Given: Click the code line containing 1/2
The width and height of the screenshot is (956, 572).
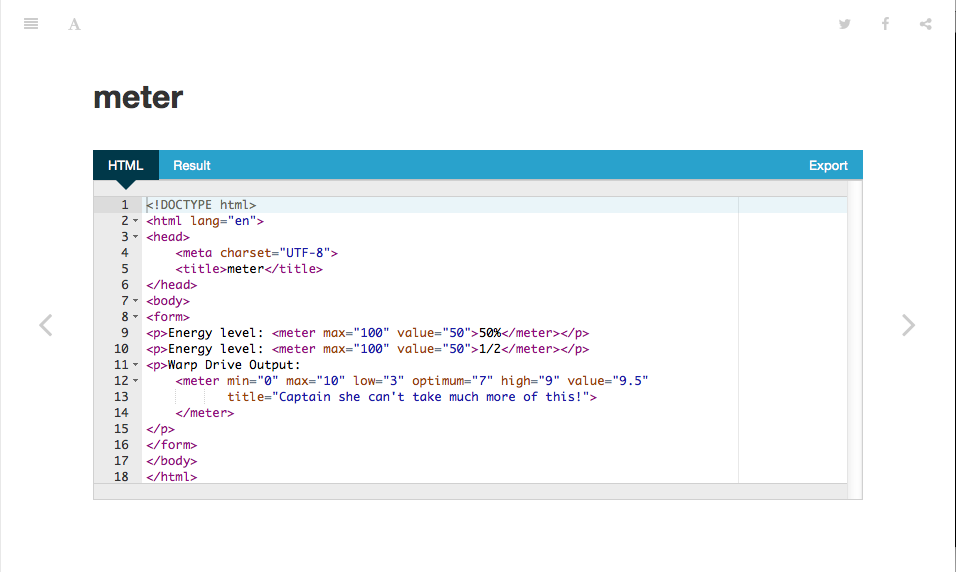Looking at the screenshot, I should click(368, 349).
